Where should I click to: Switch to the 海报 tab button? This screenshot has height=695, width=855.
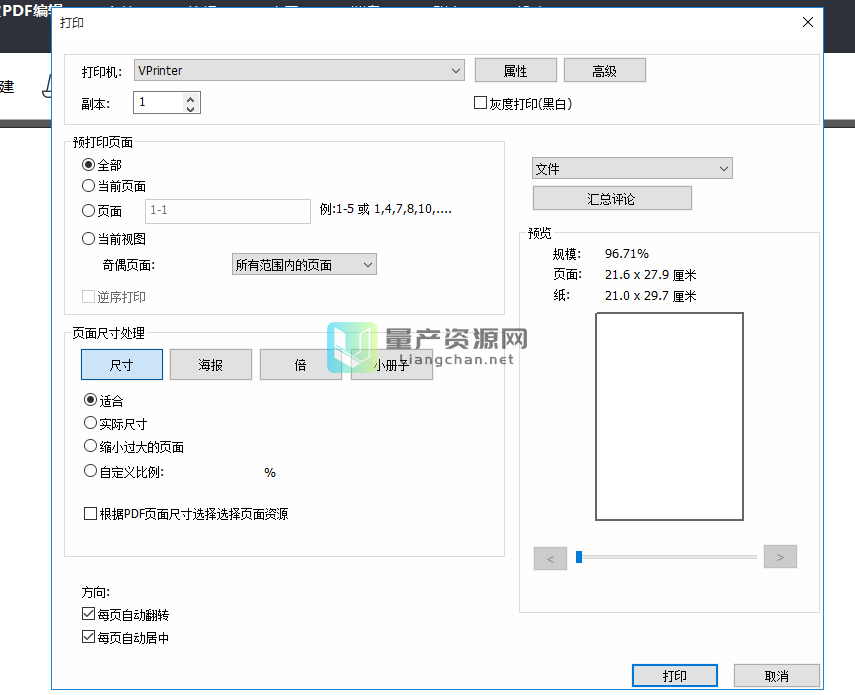[210, 365]
